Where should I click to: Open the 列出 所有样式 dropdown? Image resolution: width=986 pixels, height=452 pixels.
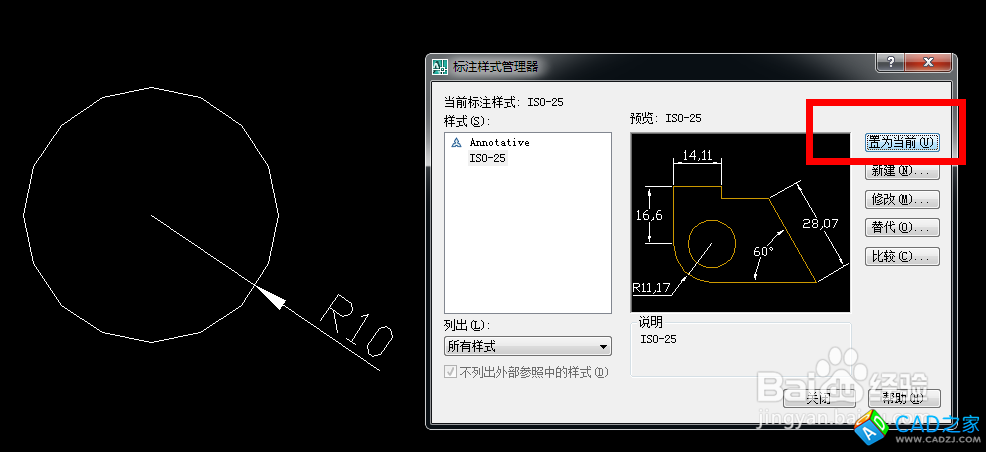527,347
